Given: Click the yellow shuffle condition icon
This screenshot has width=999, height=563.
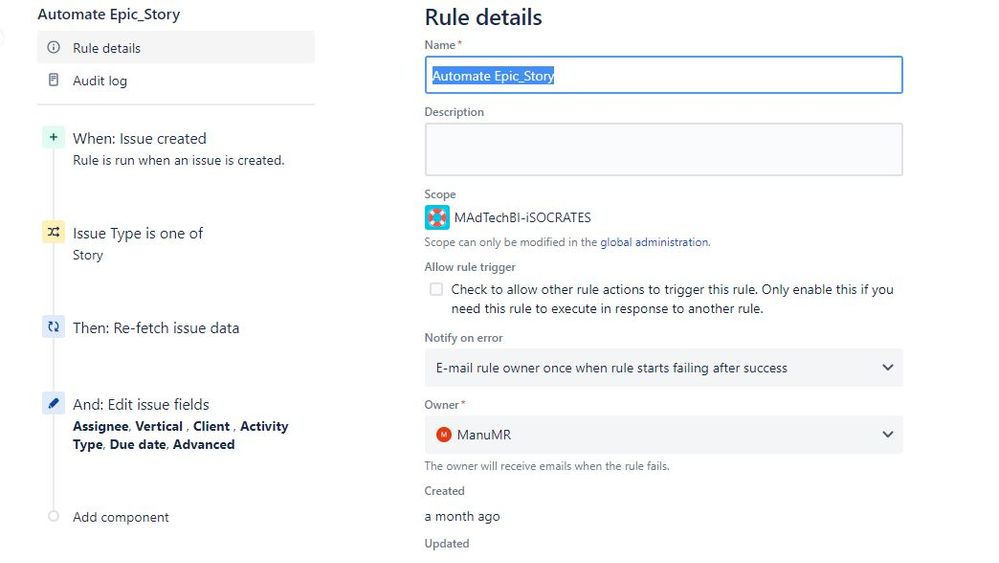Looking at the screenshot, I should pos(54,232).
